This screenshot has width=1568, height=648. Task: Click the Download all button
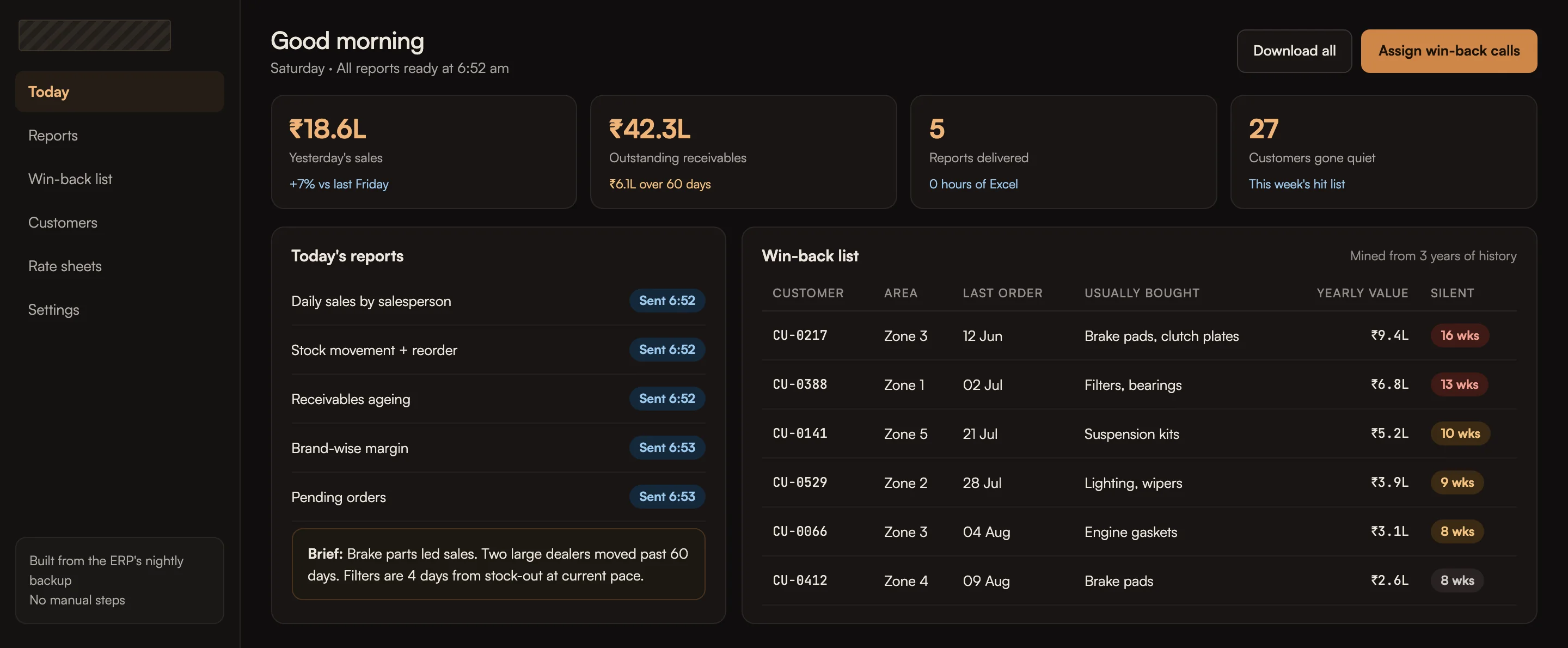(1294, 51)
